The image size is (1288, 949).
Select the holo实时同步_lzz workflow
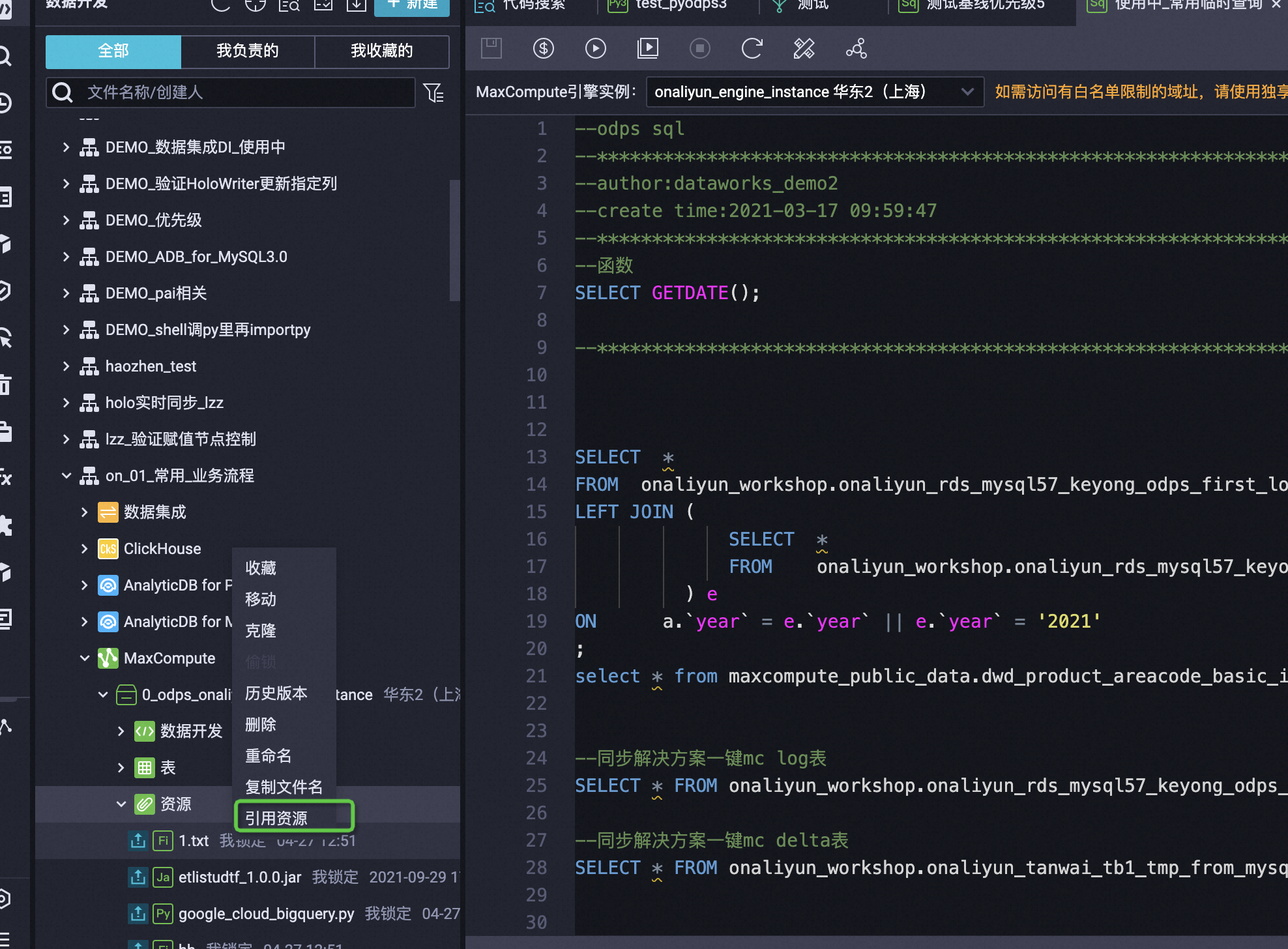pyautogui.click(x=164, y=403)
